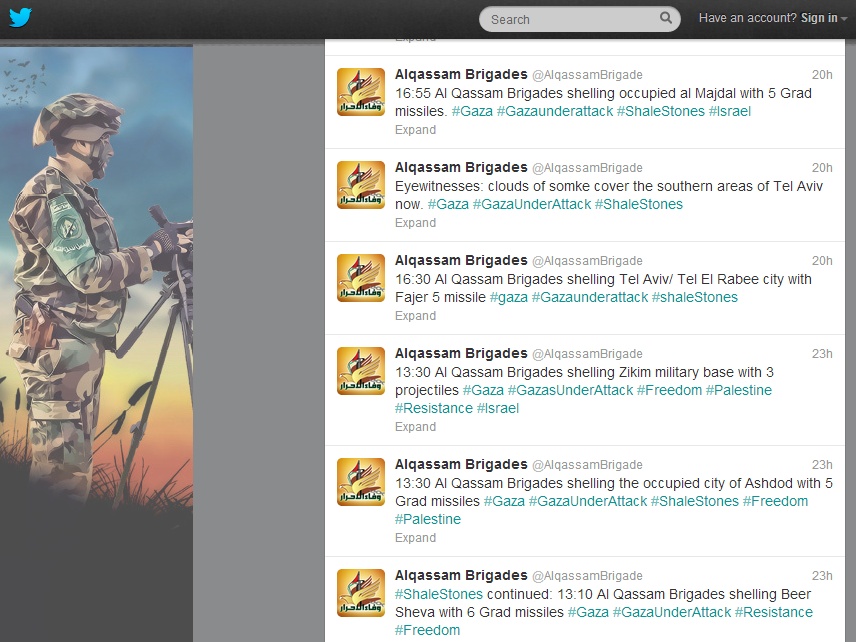
Task: Open avatar on the al Majdal Grad missiles tweet
Action: [361, 92]
